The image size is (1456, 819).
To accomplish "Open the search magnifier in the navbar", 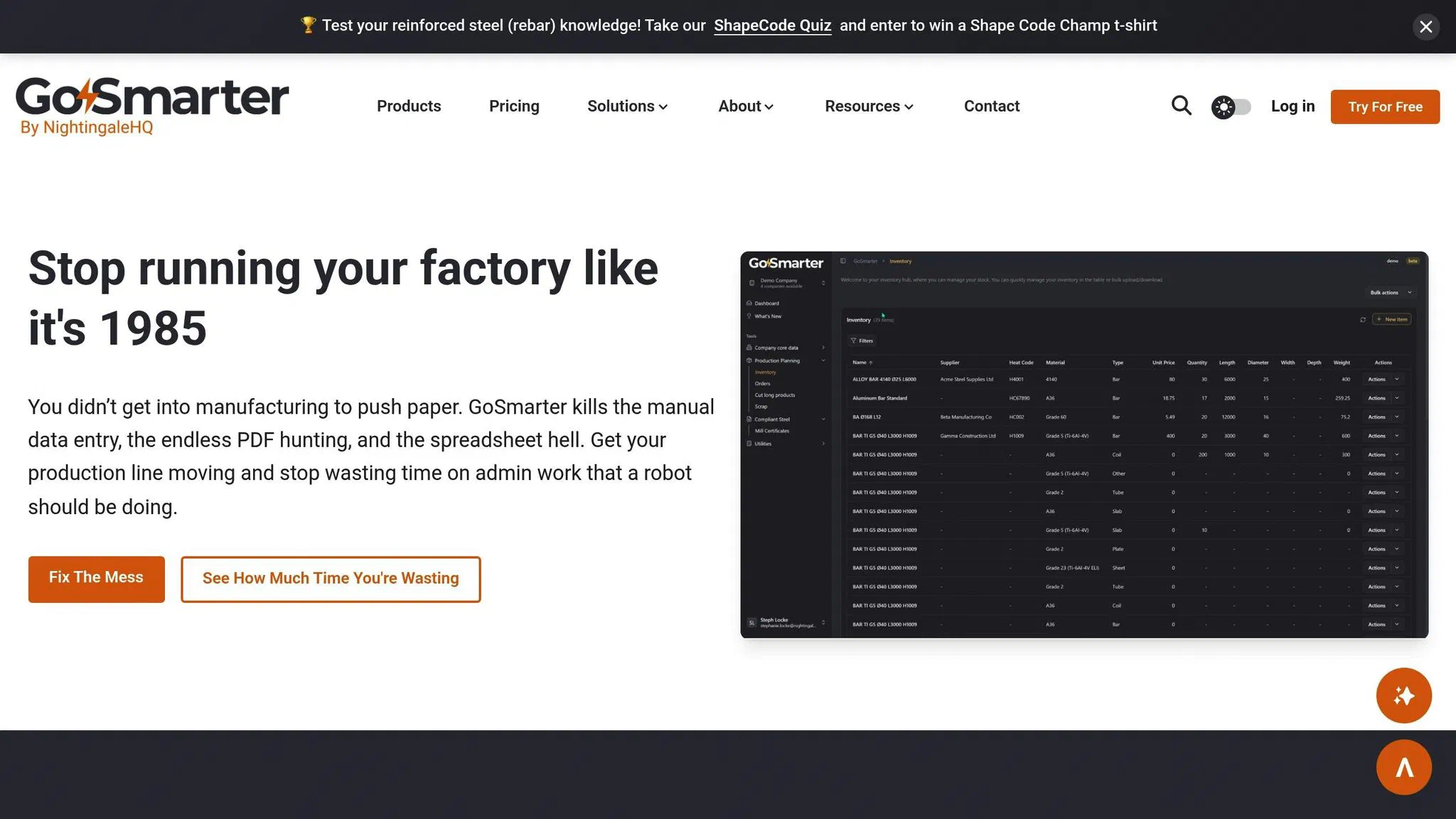I will (x=1181, y=106).
